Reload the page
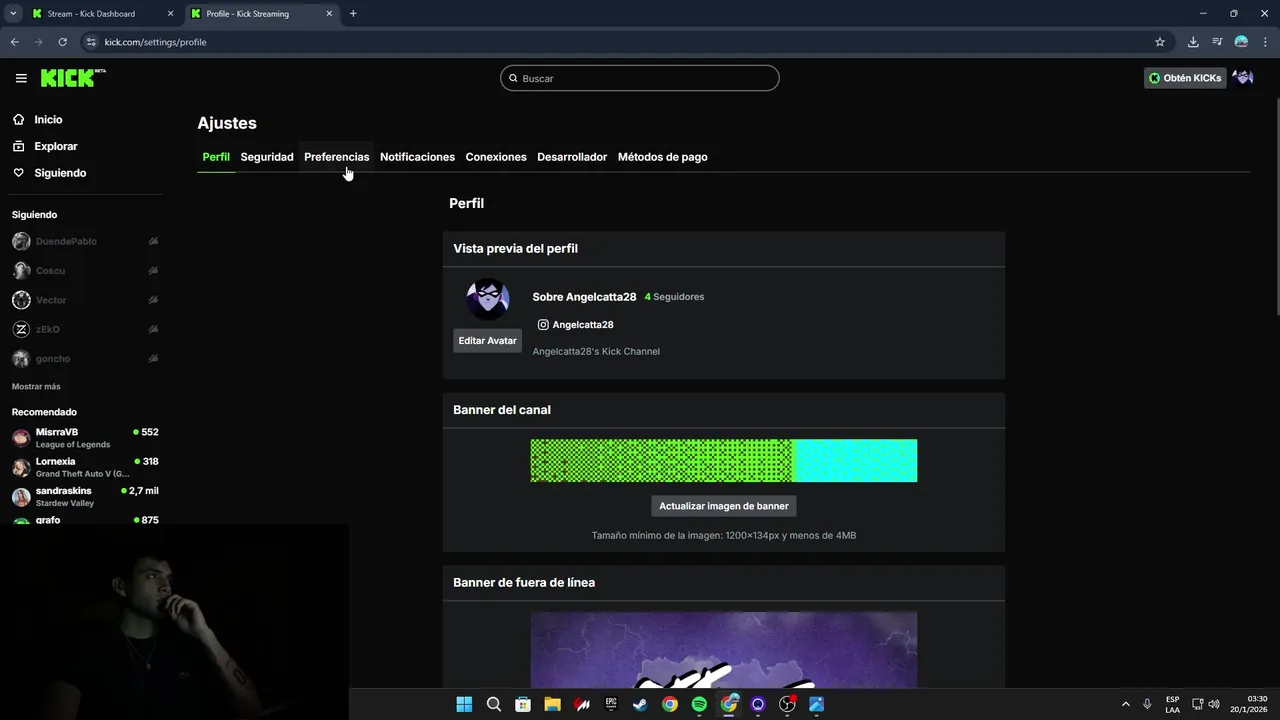 click(x=63, y=42)
